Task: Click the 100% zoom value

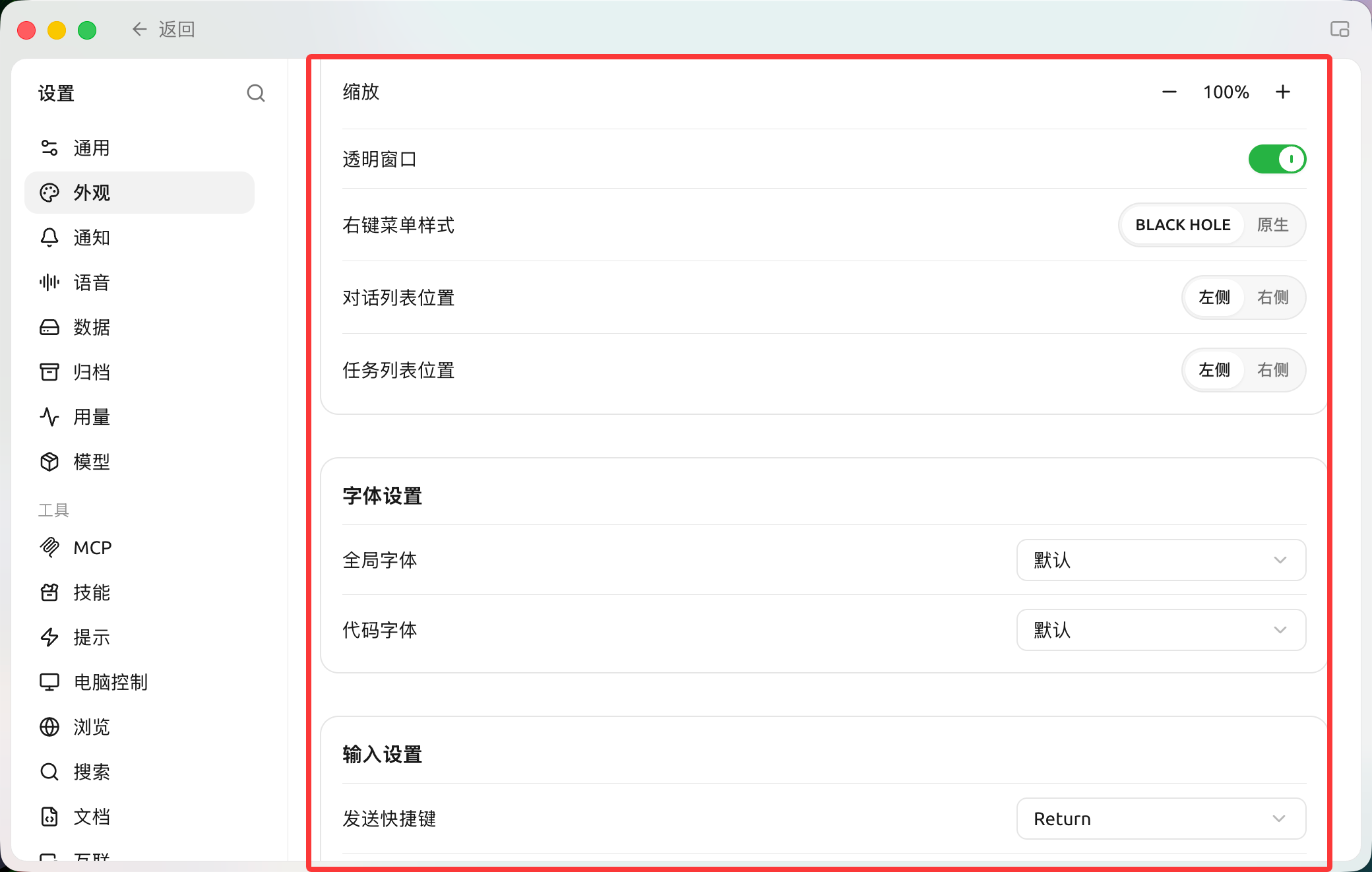Action: tap(1226, 92)
